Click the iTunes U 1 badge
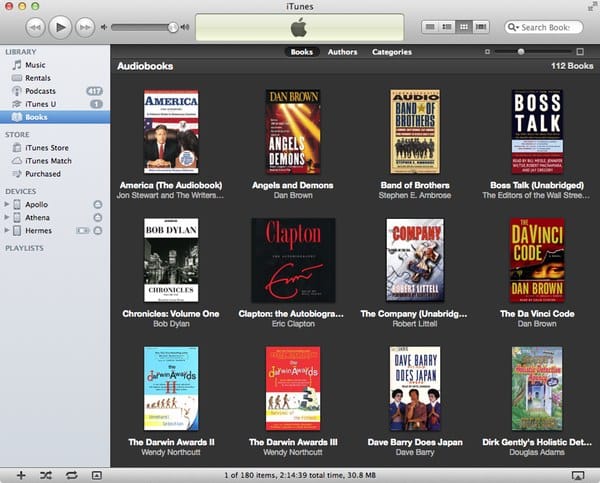This screenshot has height=483, width=600. (x=96, y=104)
